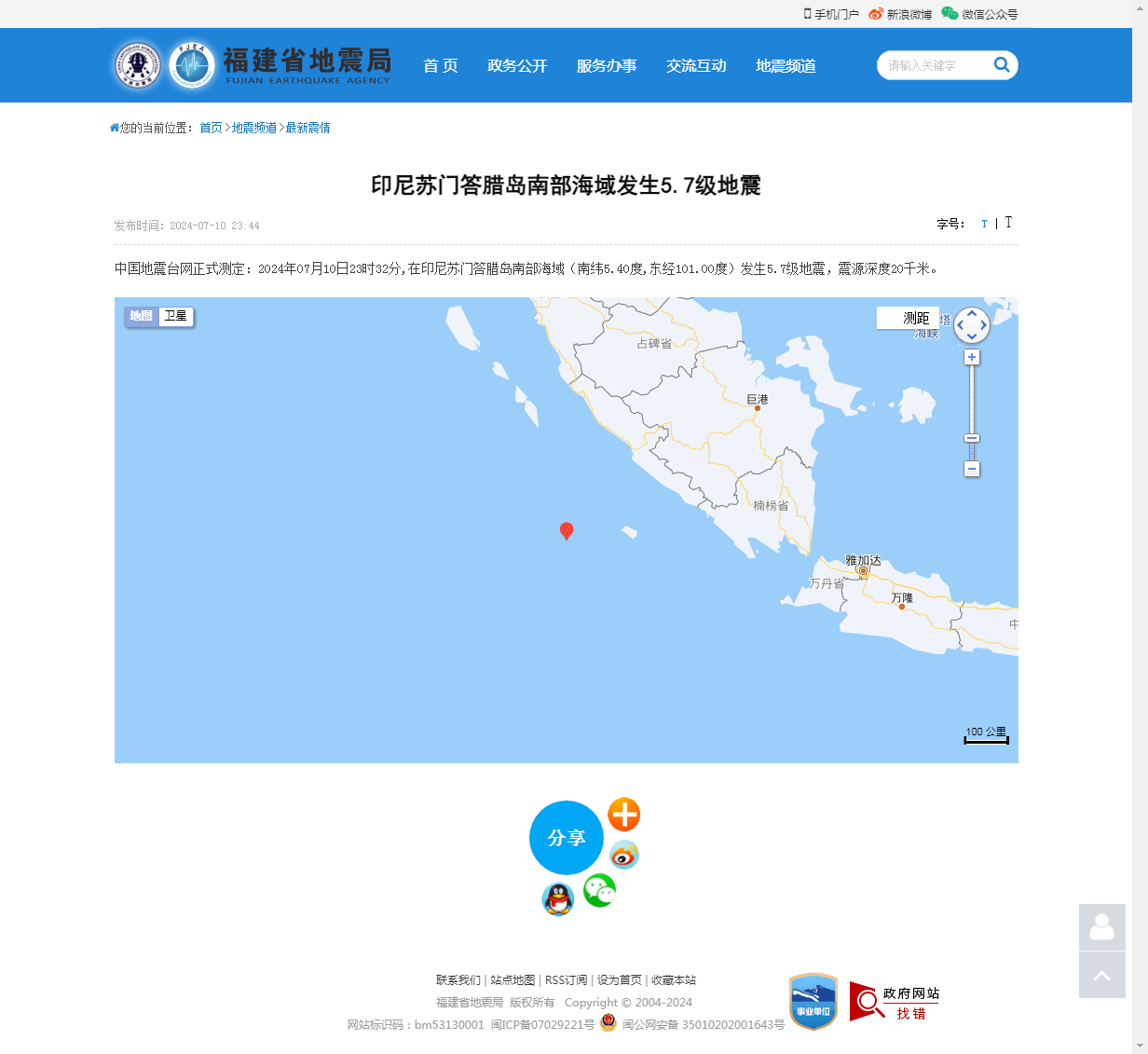The width and height of the screenshot is (1148, 1054).
Task: Share via the QQ penguin icon
Action: click(x=558, y=899)
